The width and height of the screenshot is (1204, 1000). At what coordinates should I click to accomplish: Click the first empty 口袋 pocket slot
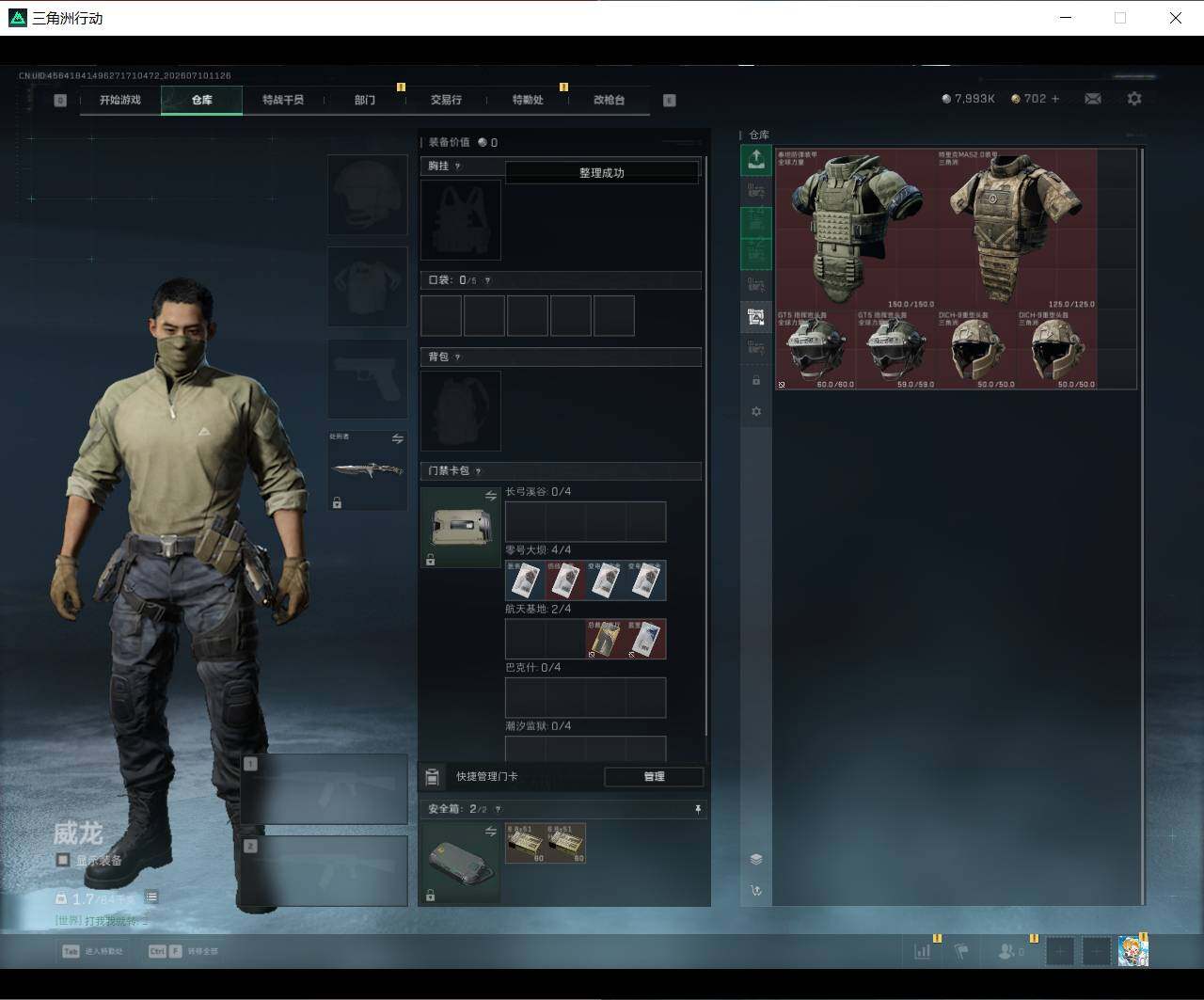[441, 315]
